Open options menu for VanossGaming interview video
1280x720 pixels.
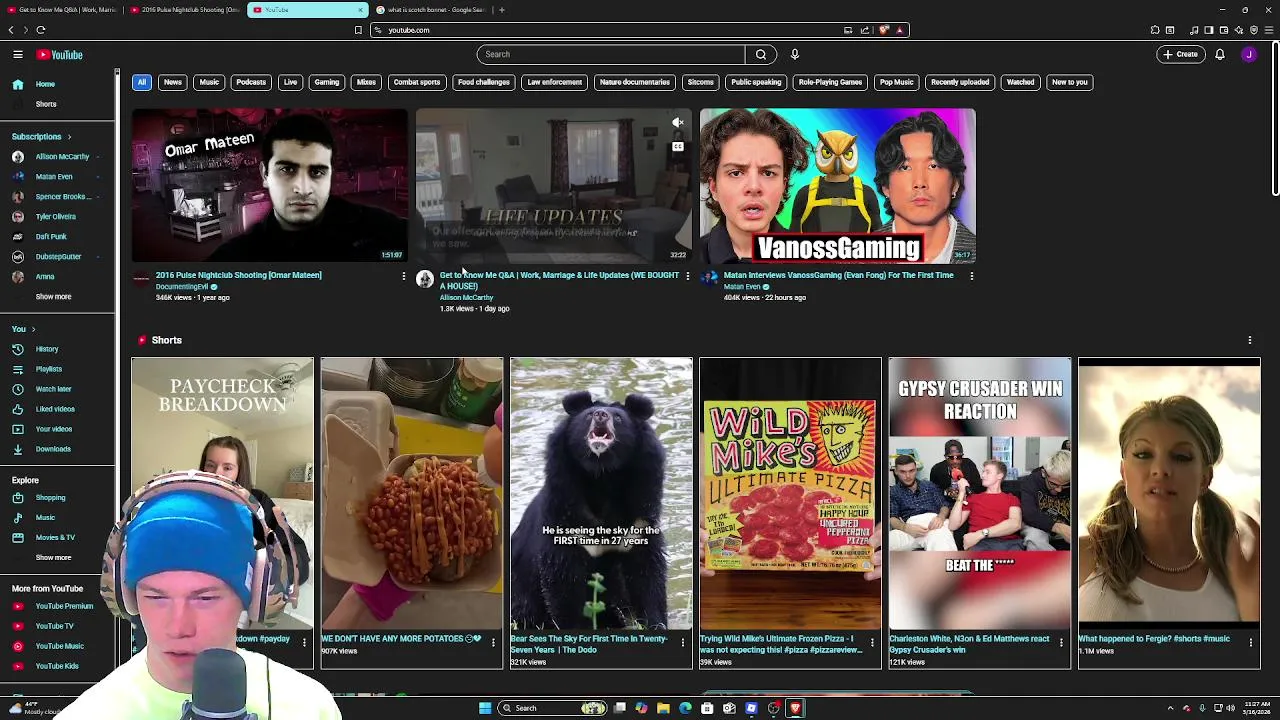(971, 276)
